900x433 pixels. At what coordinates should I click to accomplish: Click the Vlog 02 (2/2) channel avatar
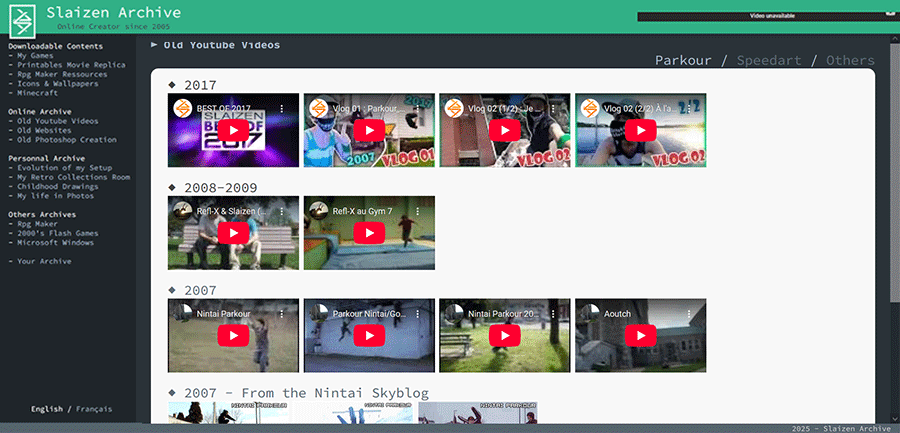589,108
